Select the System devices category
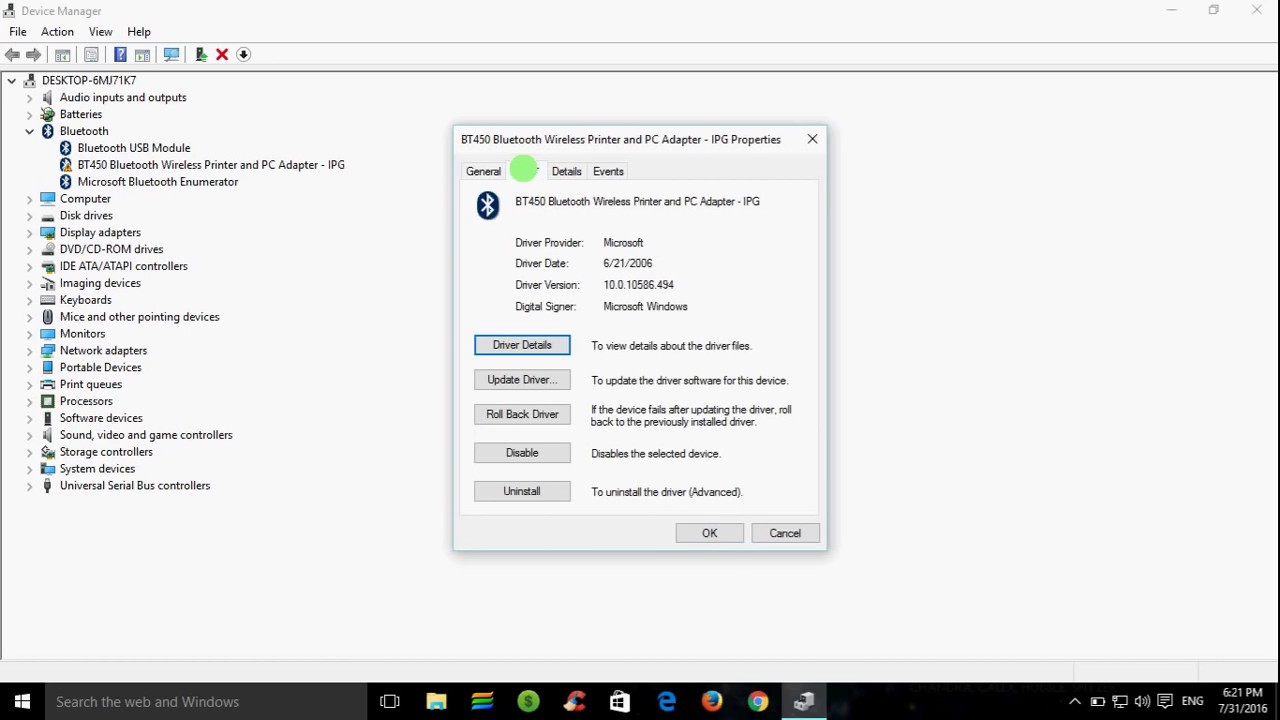Screen dimensions: 1280x720 [97, 469]
